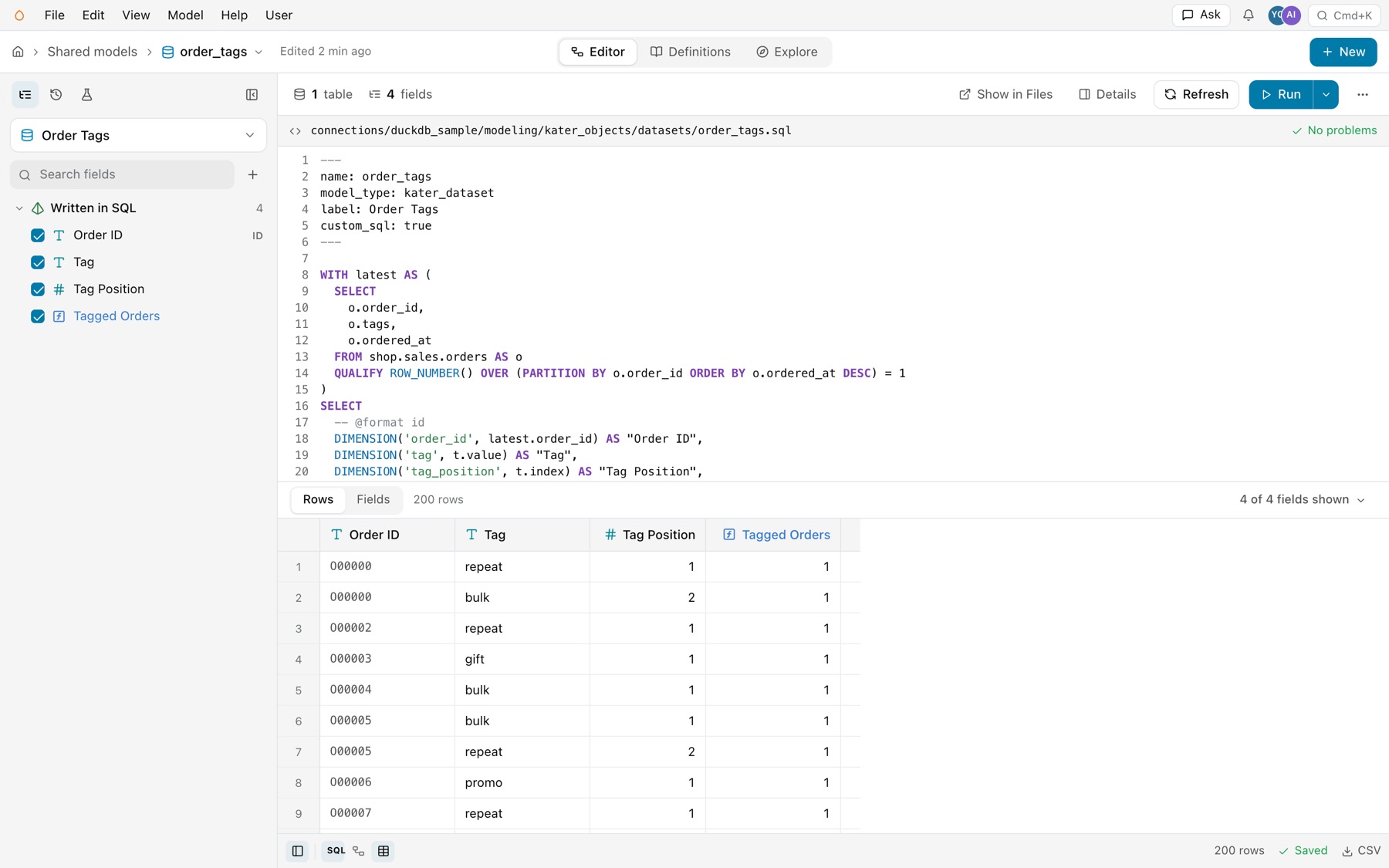Toggle the bottom-left side panel icon
Viewport: 1389px width, 868px height.
(298, 851)
